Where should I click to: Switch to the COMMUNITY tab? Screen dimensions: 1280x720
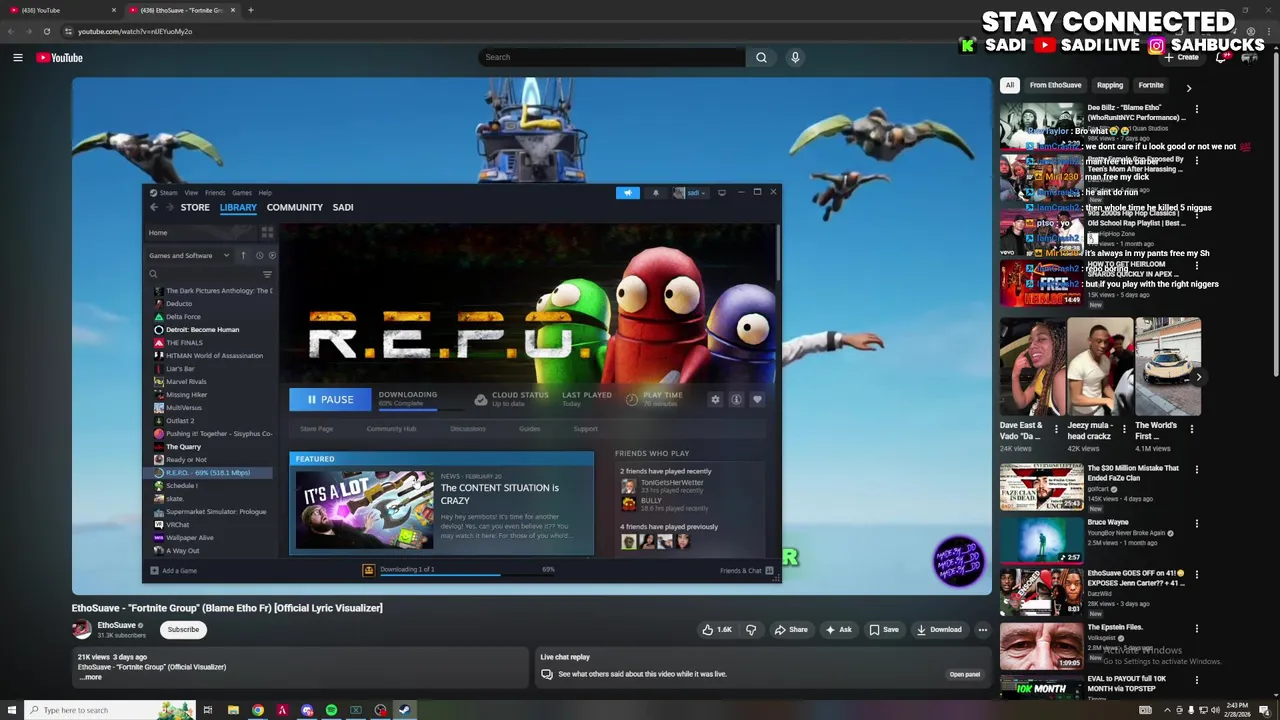pos(295,207)
